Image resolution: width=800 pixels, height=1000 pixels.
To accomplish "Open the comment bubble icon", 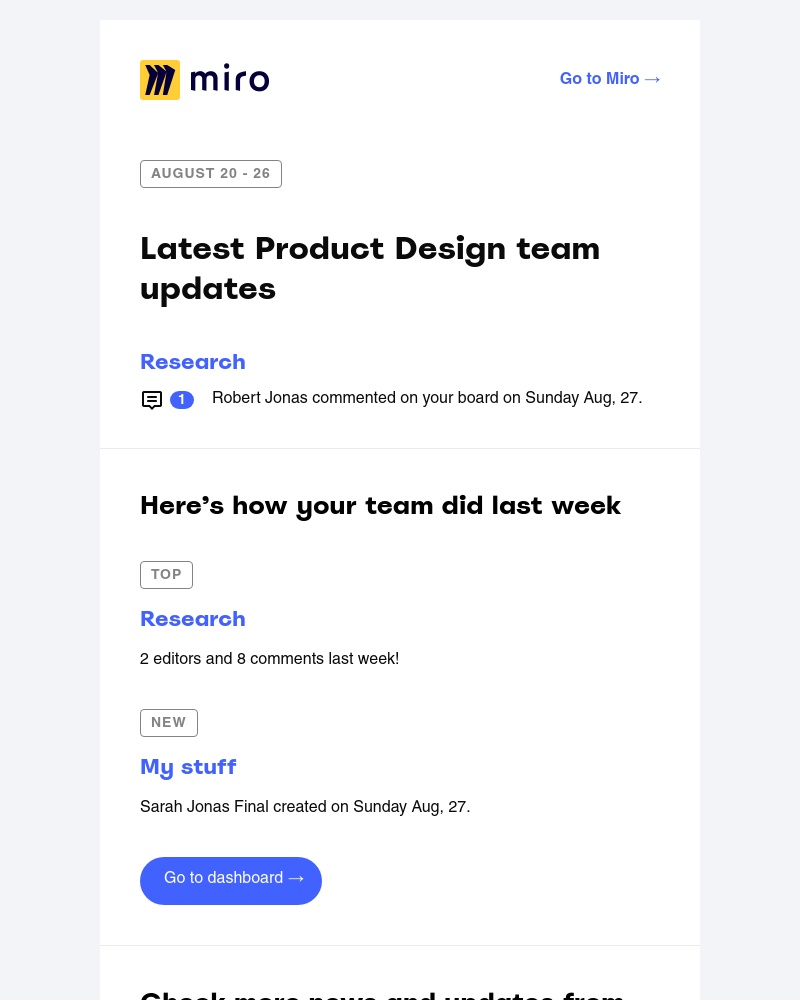I will [152, 399].
